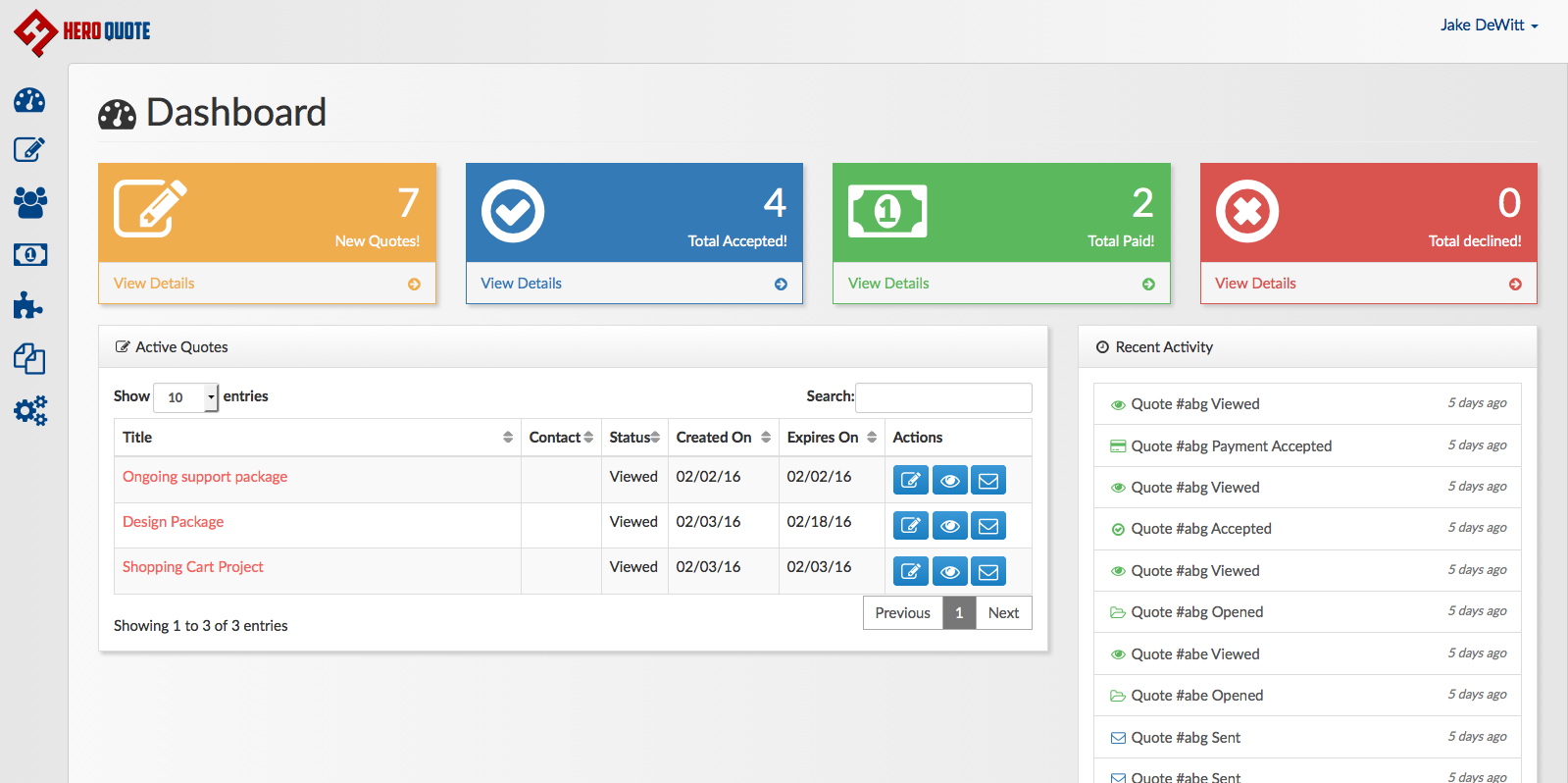Viewport: 1568px width, 783px height.
Task: Click the Hero Quote logo
Action: [82, 32]
